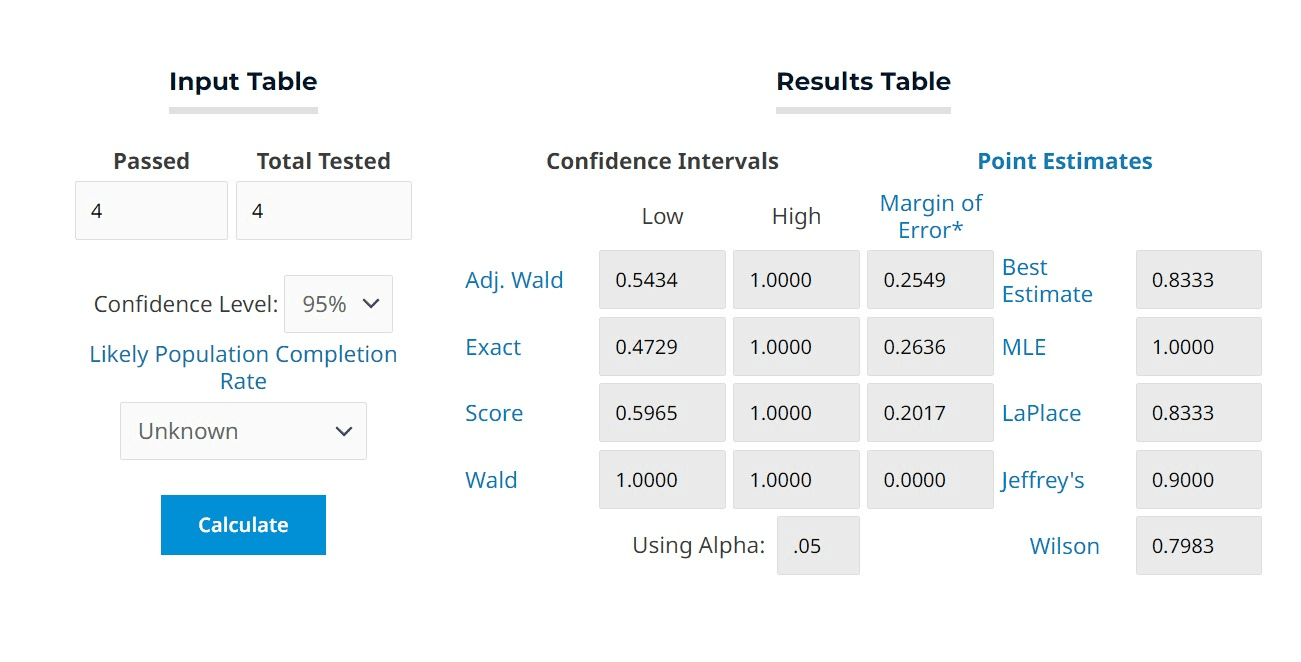Open the Likely Population Completion Rate link
1301x662 pixels.
click(243, 367)
